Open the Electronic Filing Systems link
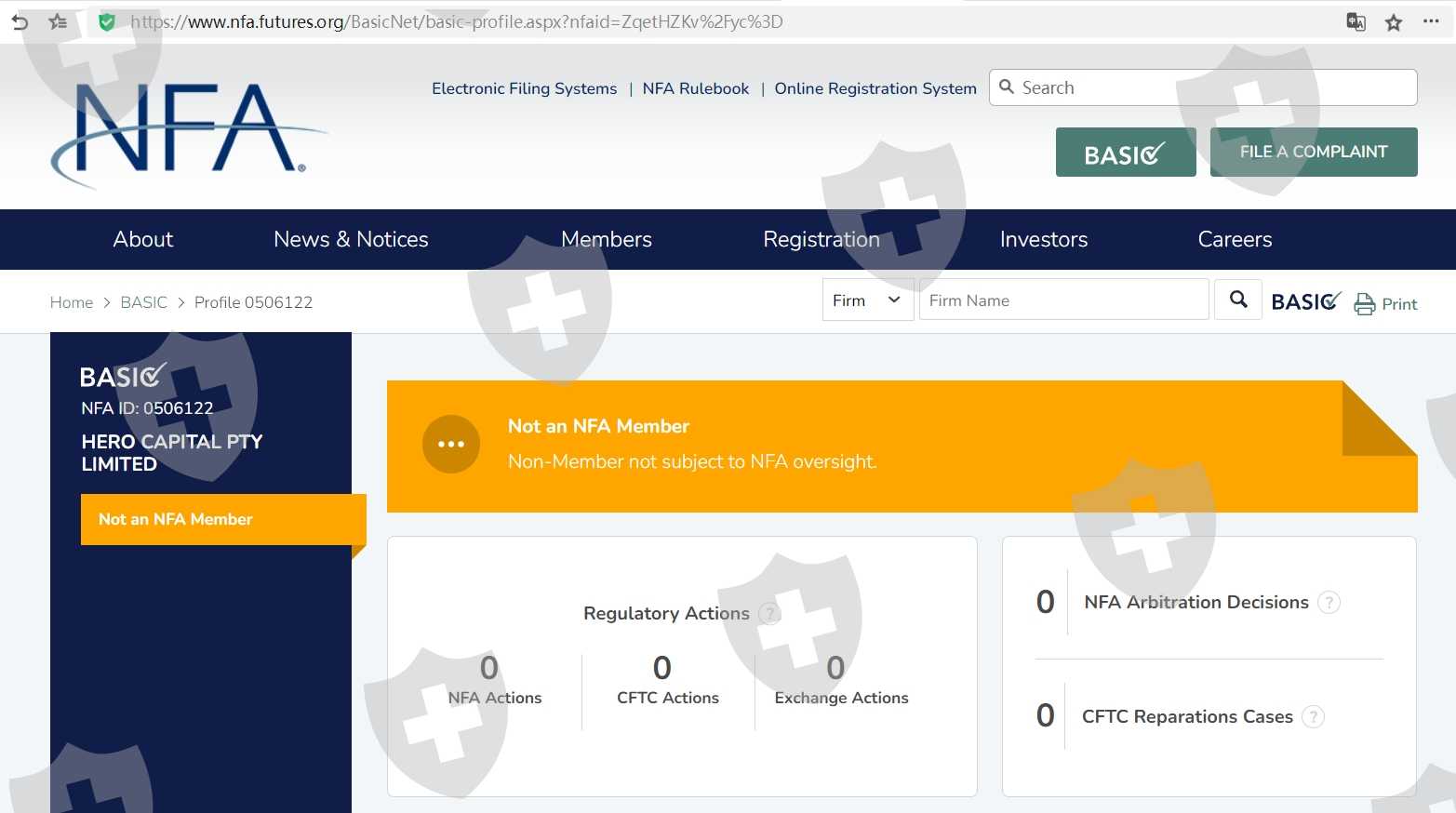 (x=524, y=88)
